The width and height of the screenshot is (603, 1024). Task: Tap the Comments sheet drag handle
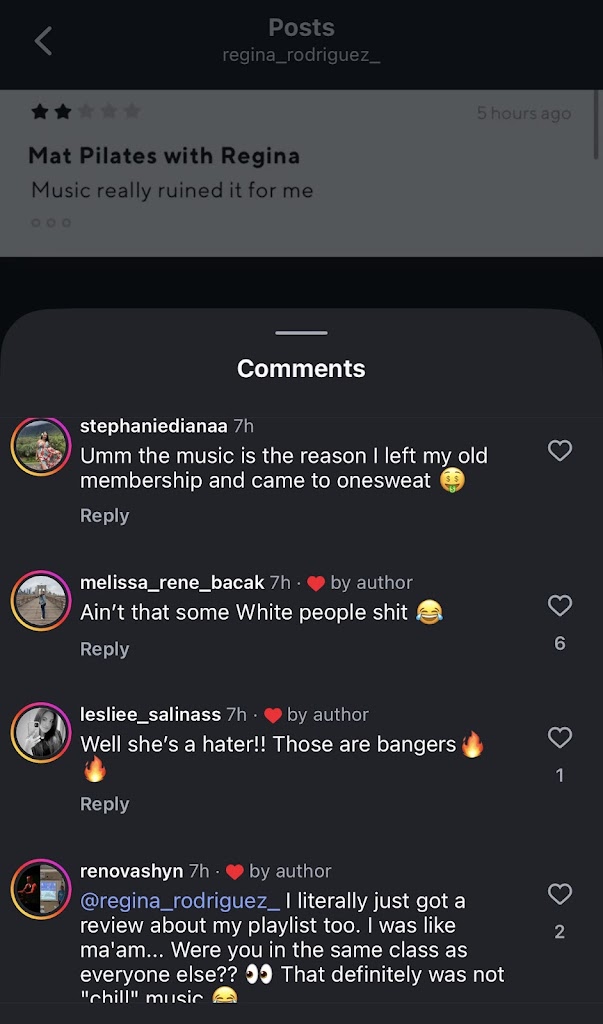301,332
